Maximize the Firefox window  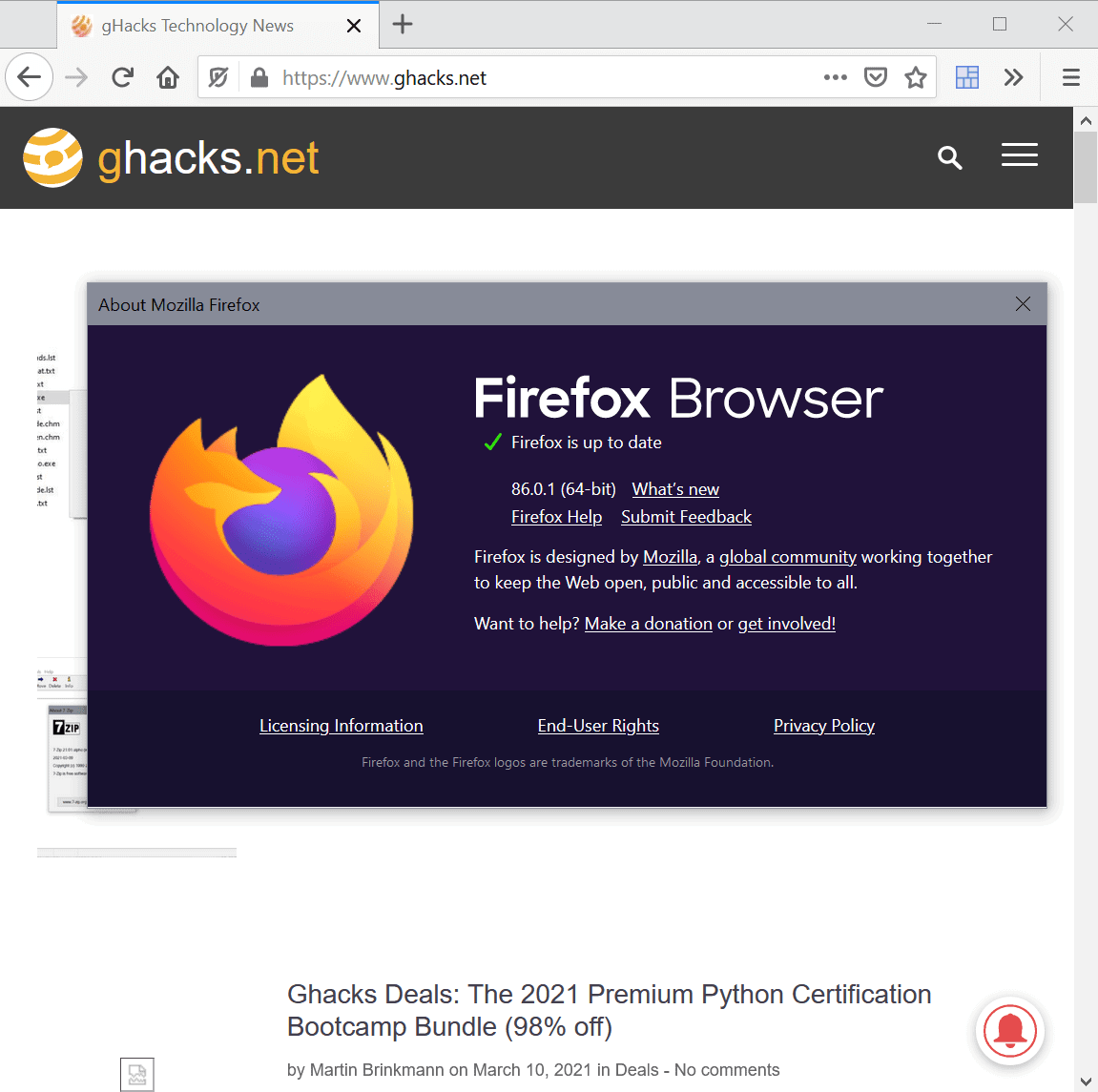coord(1000,24)
